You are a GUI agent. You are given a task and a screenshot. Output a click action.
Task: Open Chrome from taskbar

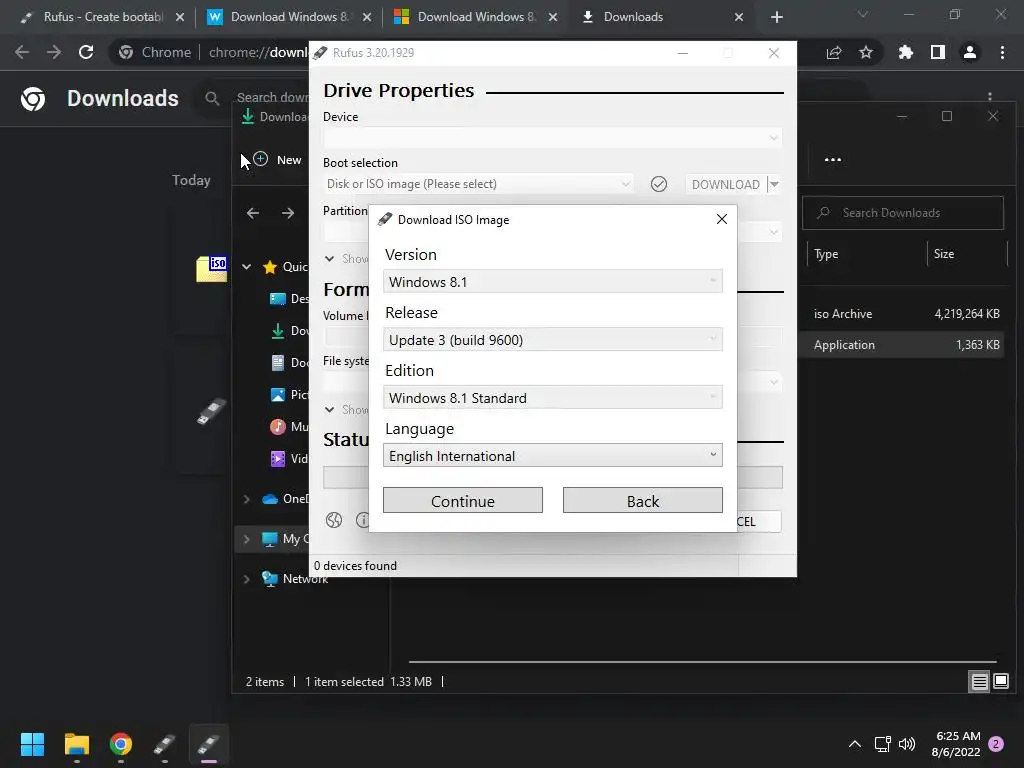tap(121, 744)
